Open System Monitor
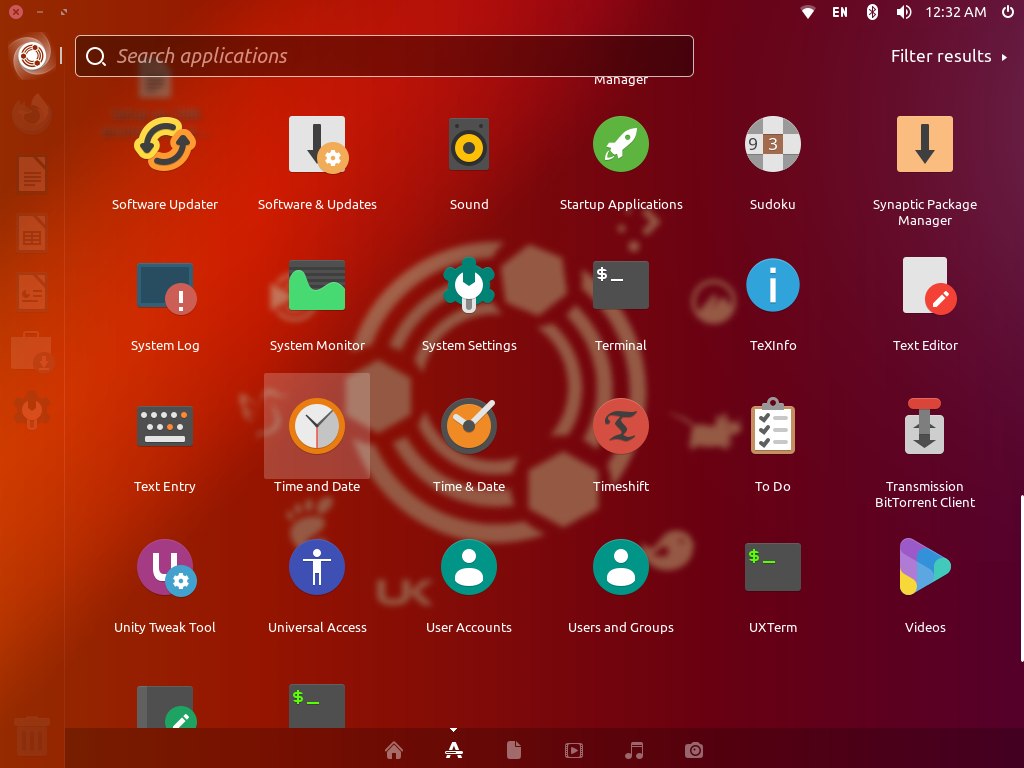The width and height of the screenshot is (1024, 768). [317, 285]
